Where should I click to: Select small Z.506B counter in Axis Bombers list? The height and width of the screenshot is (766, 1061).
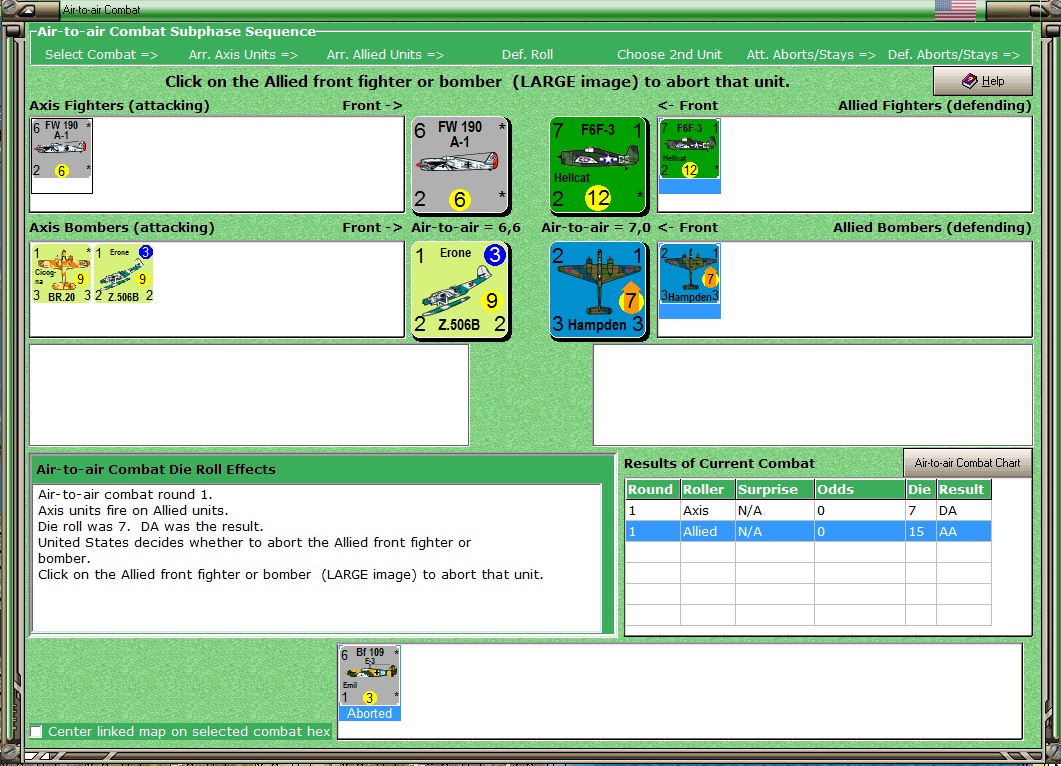coord(123,274)
